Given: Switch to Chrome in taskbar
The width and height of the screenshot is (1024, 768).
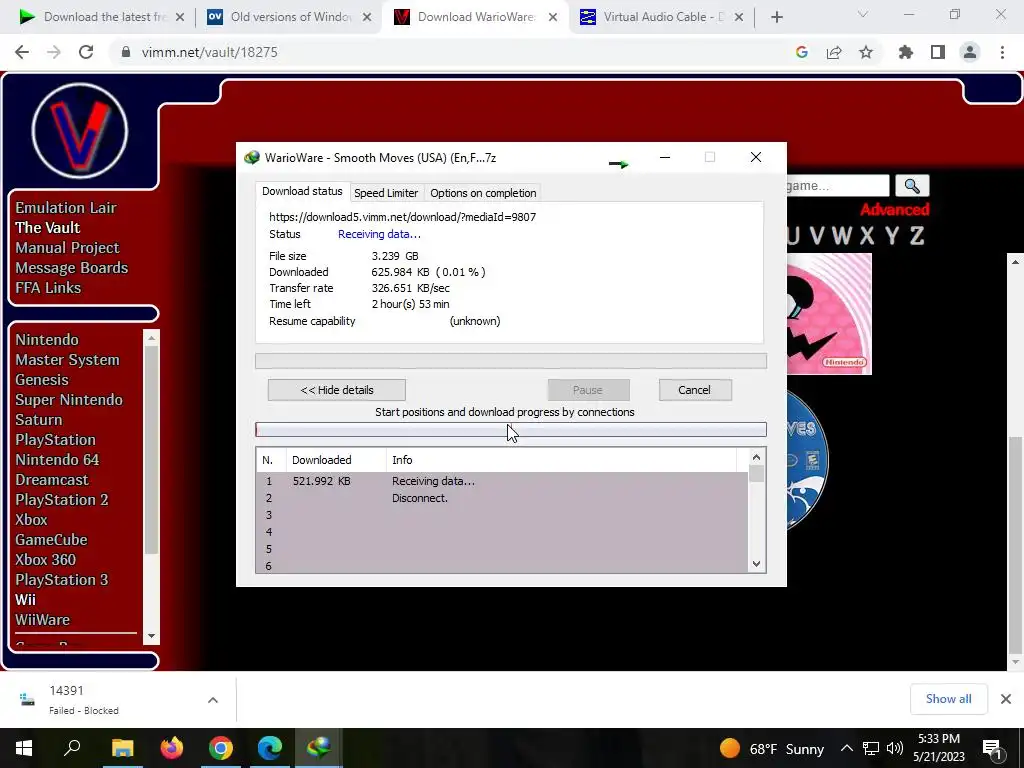Looking at the screenshot, I should click(x=221, y=748).
